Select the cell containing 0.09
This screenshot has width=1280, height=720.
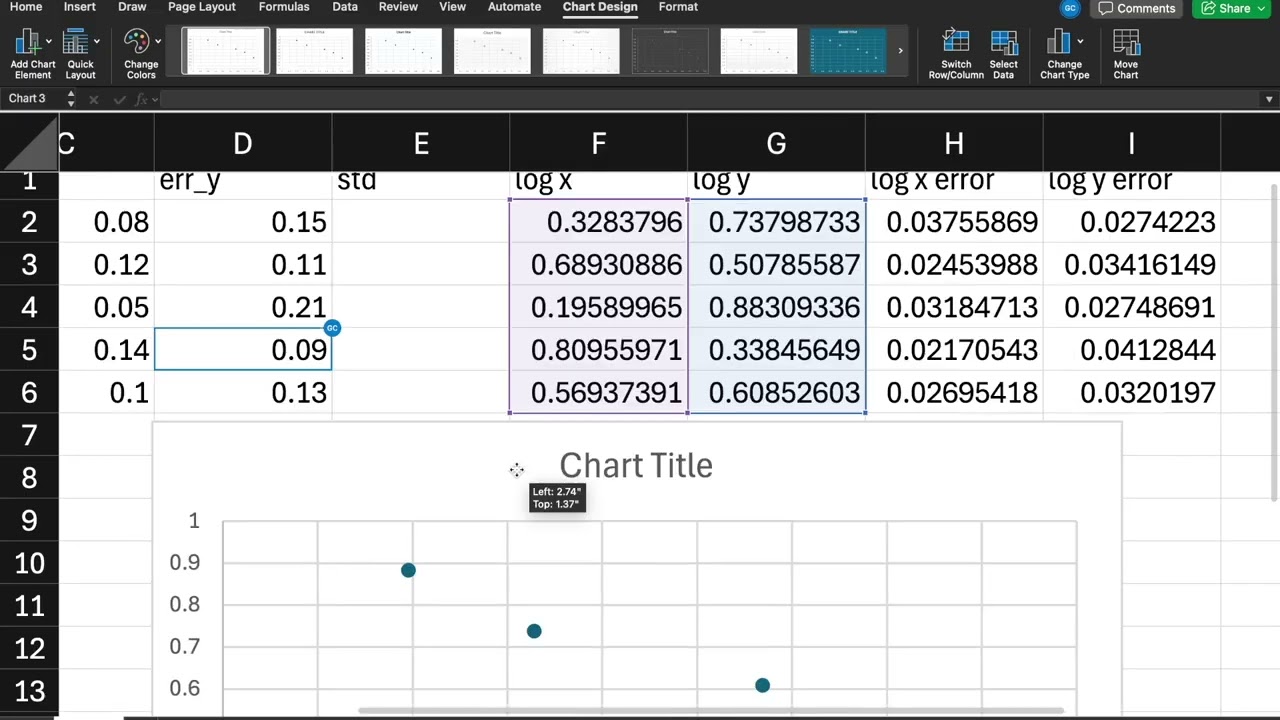[243, 350]
